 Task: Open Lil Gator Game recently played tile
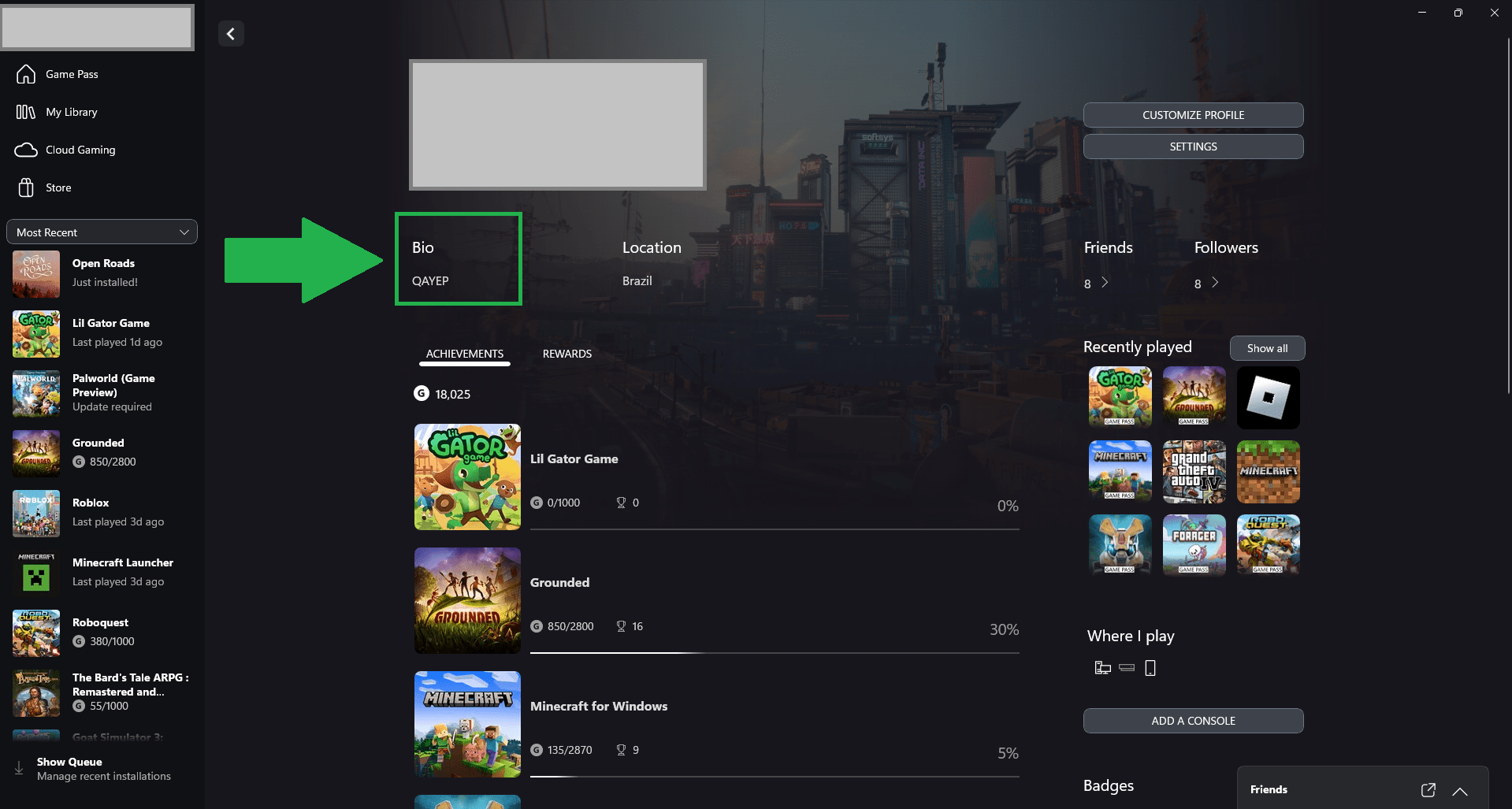coord(1120,397)
